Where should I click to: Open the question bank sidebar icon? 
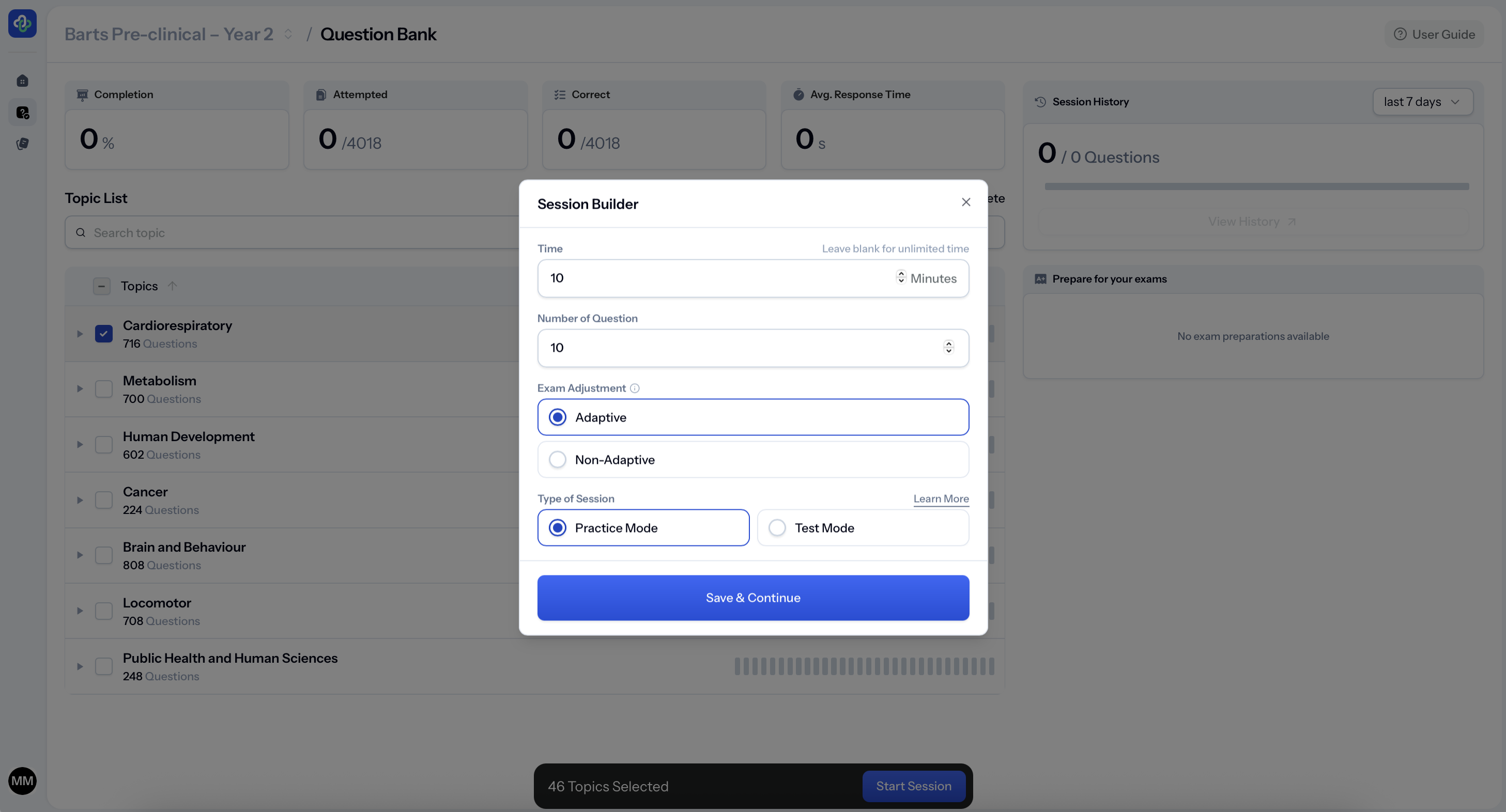[22, 112]
